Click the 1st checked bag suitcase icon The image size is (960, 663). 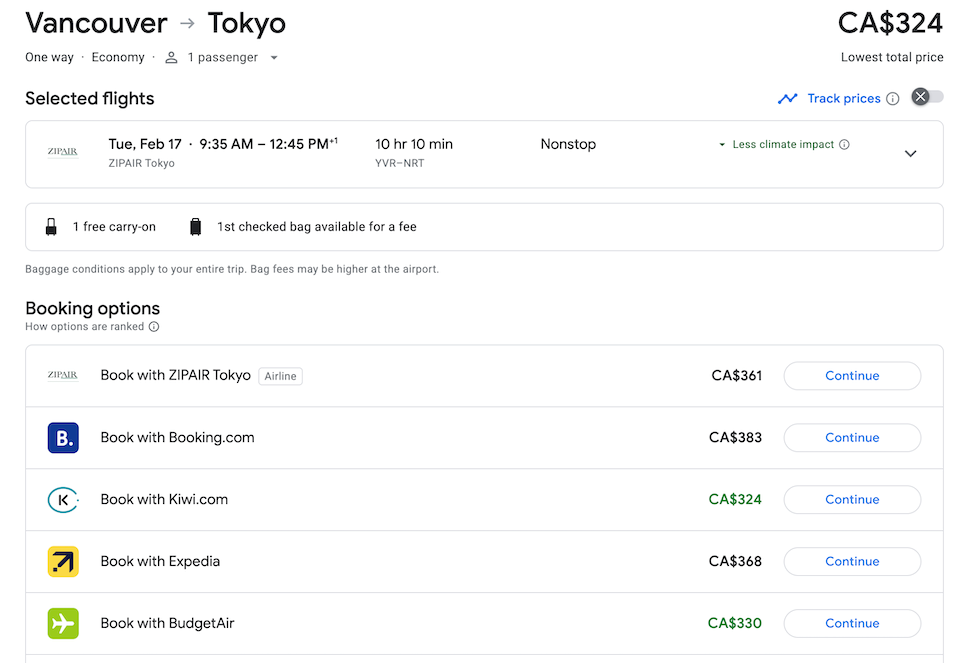[x=196, y=227]
